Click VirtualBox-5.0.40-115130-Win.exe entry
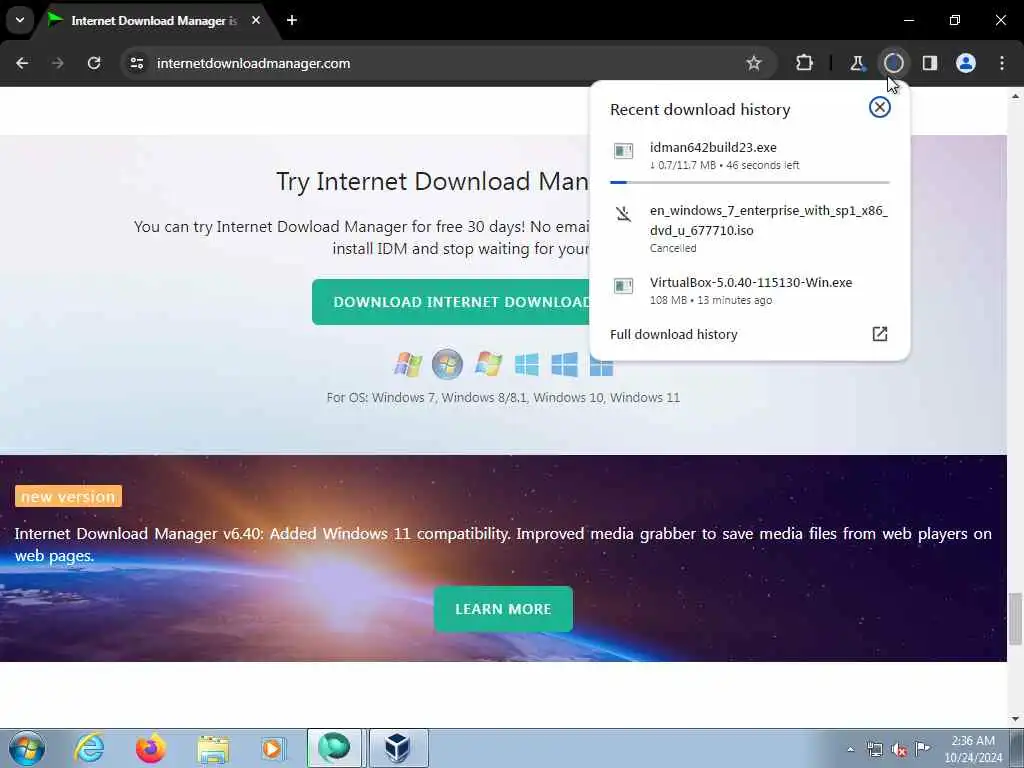This screenshot has width=1024, height=768. (749, 291)
